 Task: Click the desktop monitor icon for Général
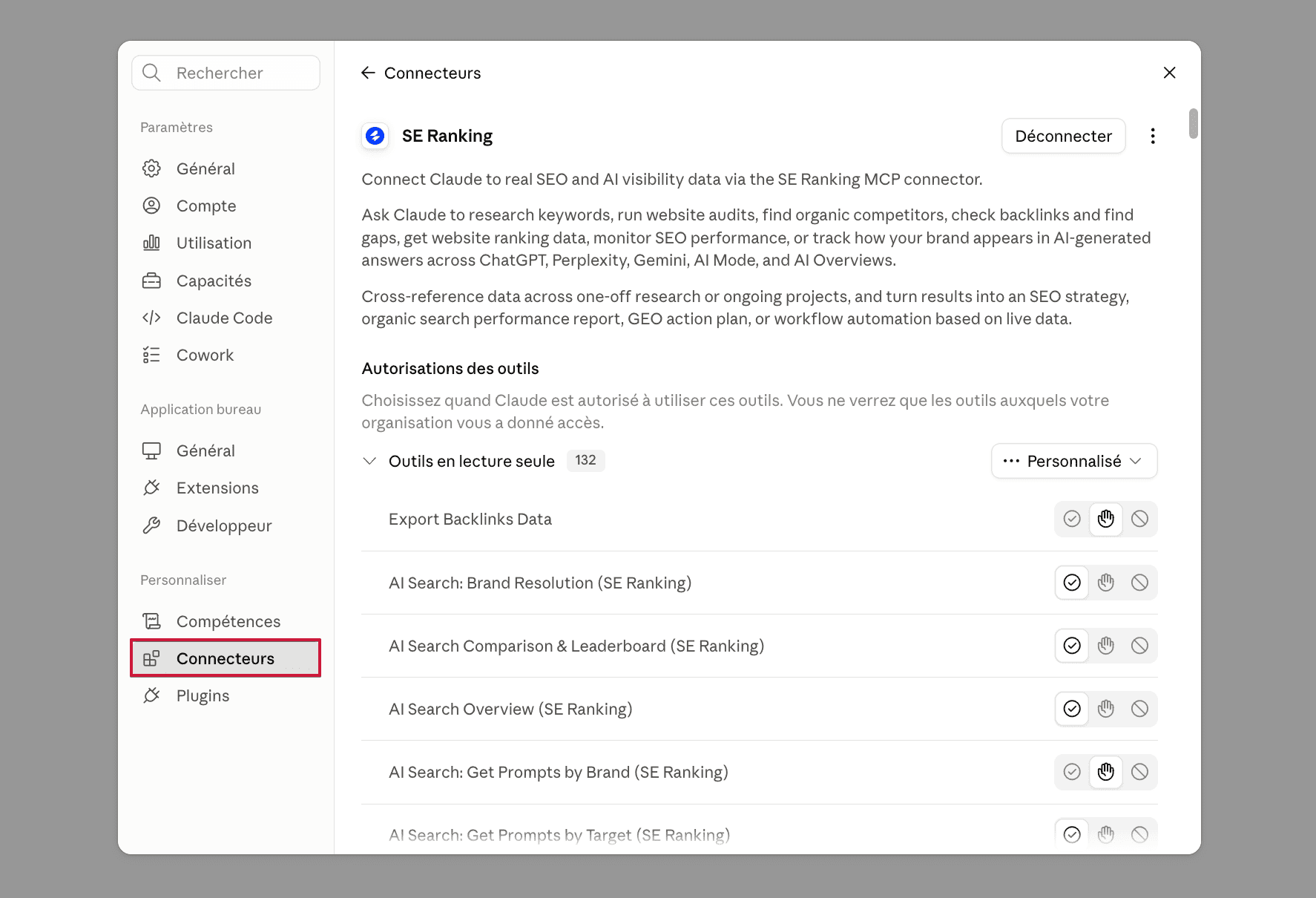coord(151,450)
